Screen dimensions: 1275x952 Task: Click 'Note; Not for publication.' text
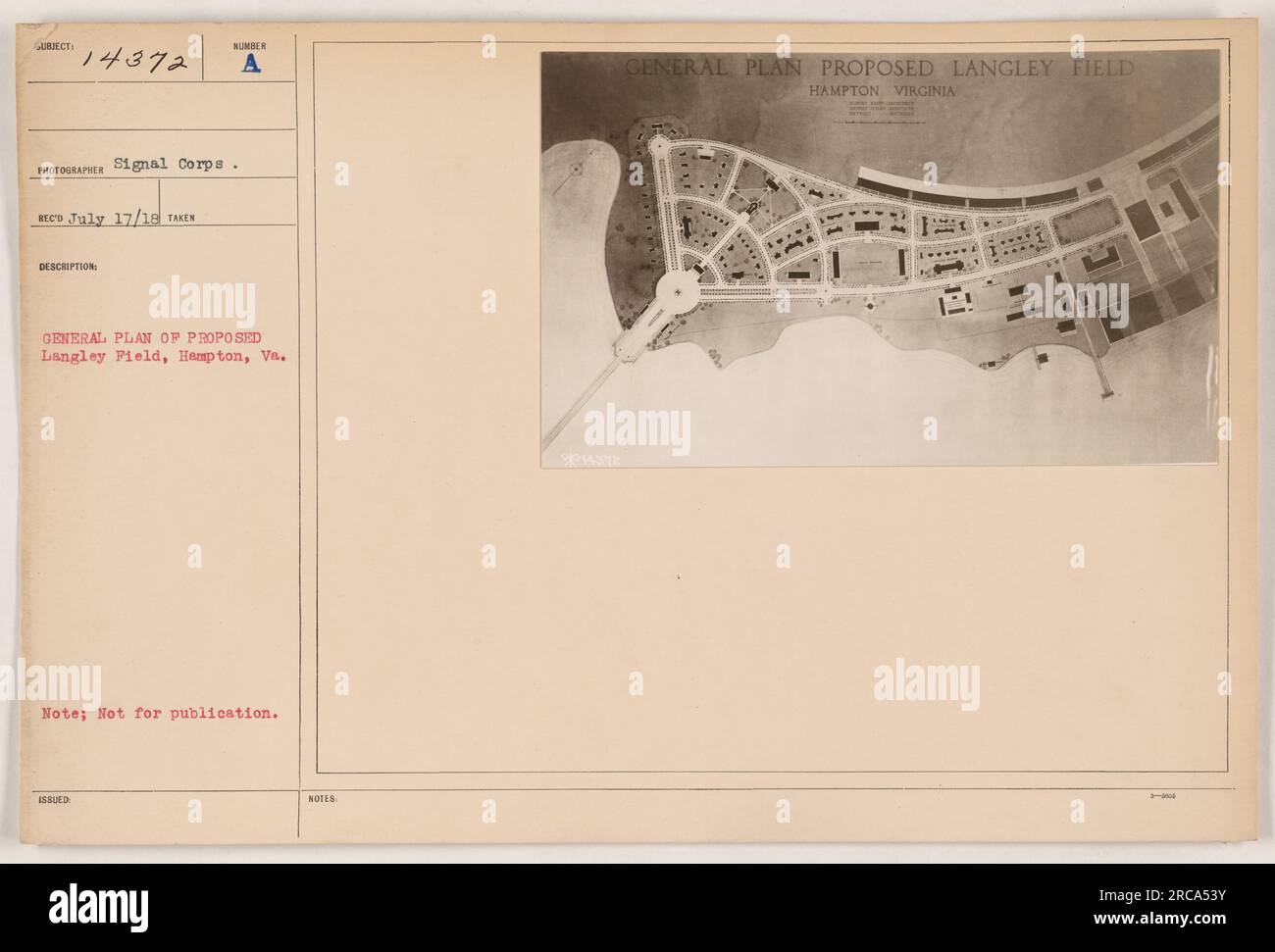click(x=158, y=714)
